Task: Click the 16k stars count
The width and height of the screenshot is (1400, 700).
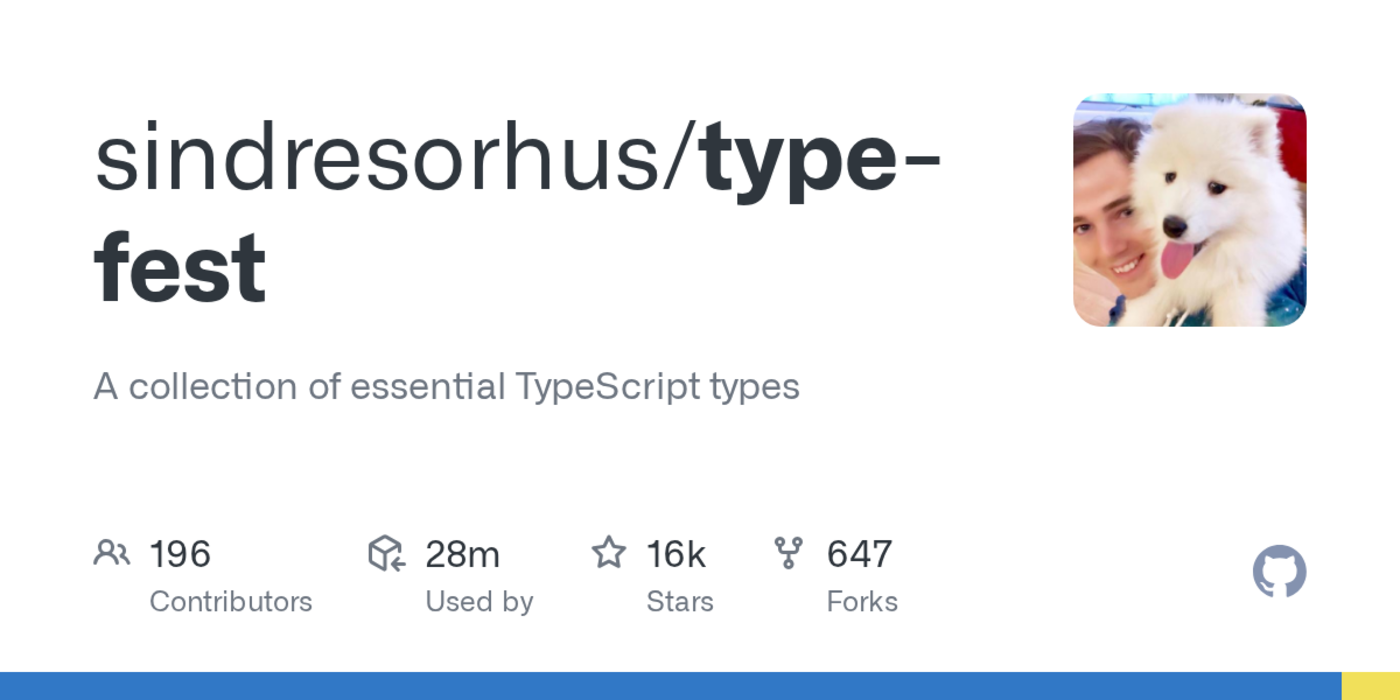Action: click(x=676, y=554)
